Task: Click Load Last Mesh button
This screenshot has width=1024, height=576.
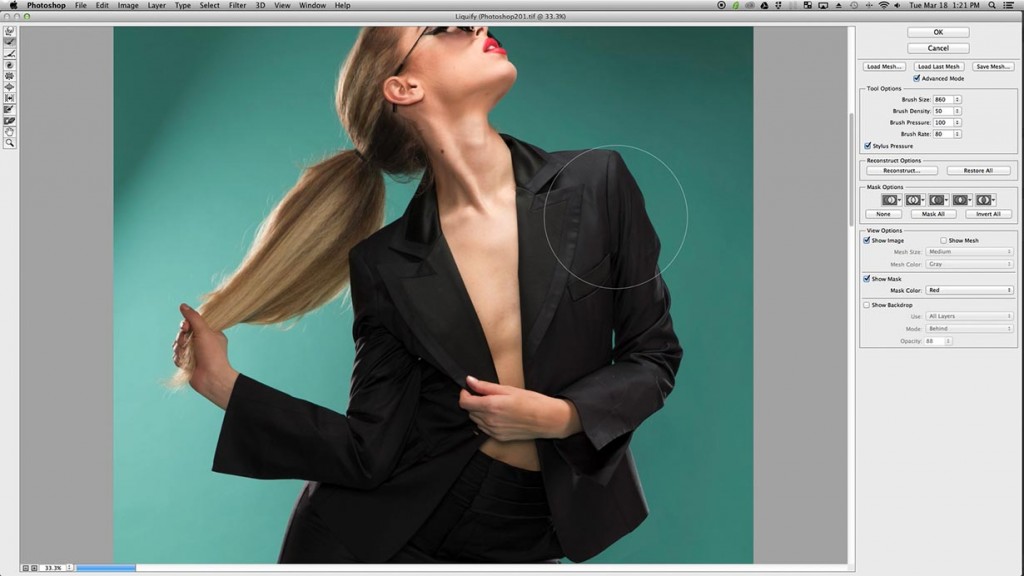Action: [x=938, y=67]
